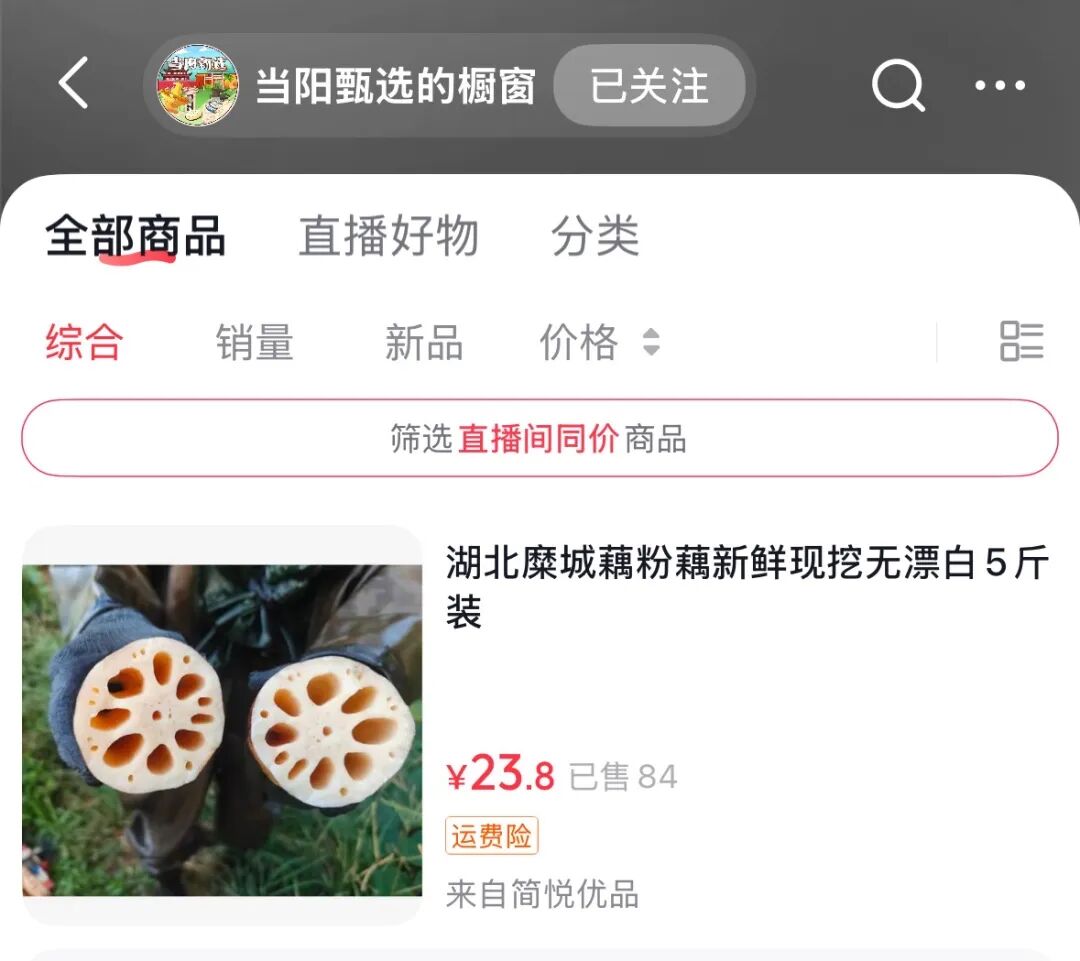This screenshot has height=961, width=1080.
Task: Sort by 价格 label
Action: [x=579, y=342]
